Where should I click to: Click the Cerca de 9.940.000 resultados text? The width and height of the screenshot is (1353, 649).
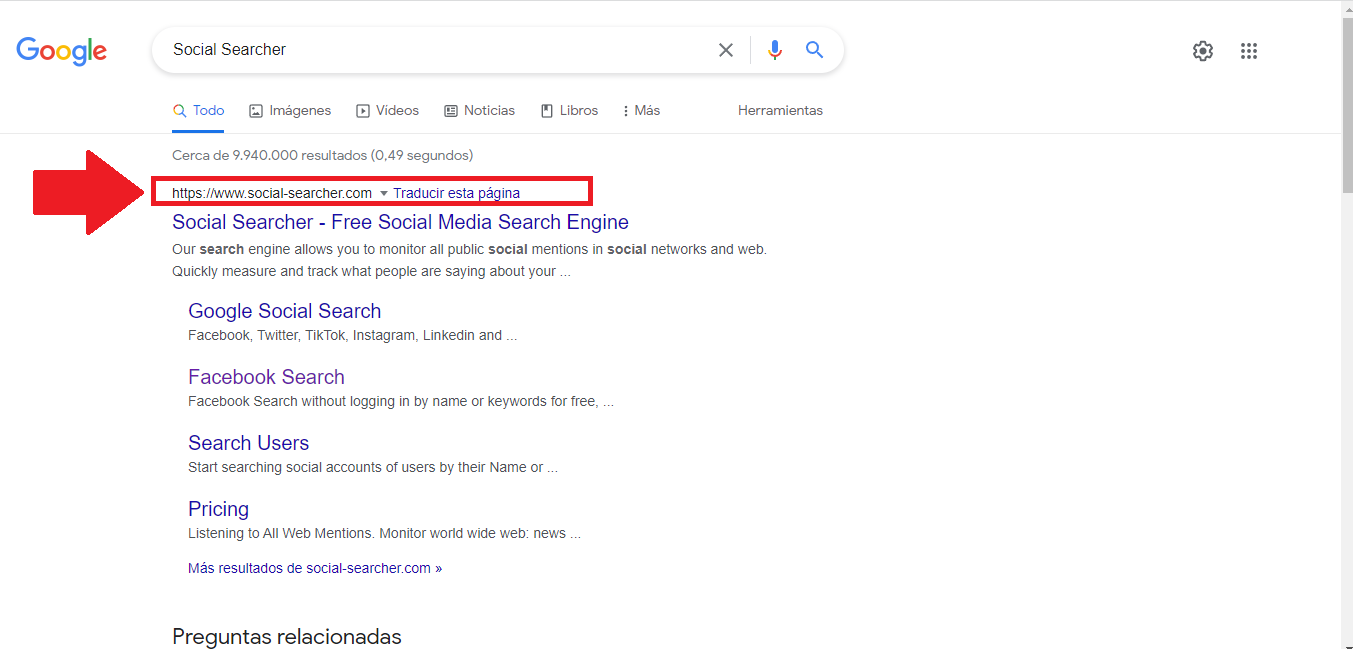pyautogui.click(x=322, y=155)
